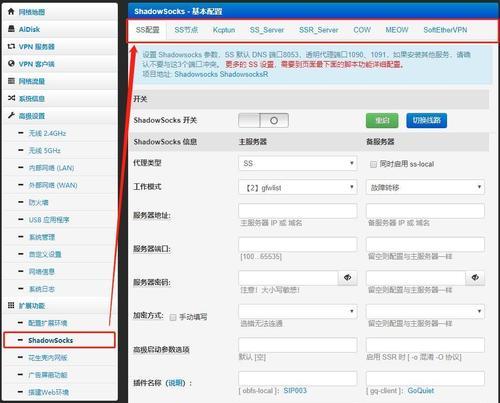Open the 网络信息 menu item
This screenshot has height=403, width=500.
[x=42, y=272]
